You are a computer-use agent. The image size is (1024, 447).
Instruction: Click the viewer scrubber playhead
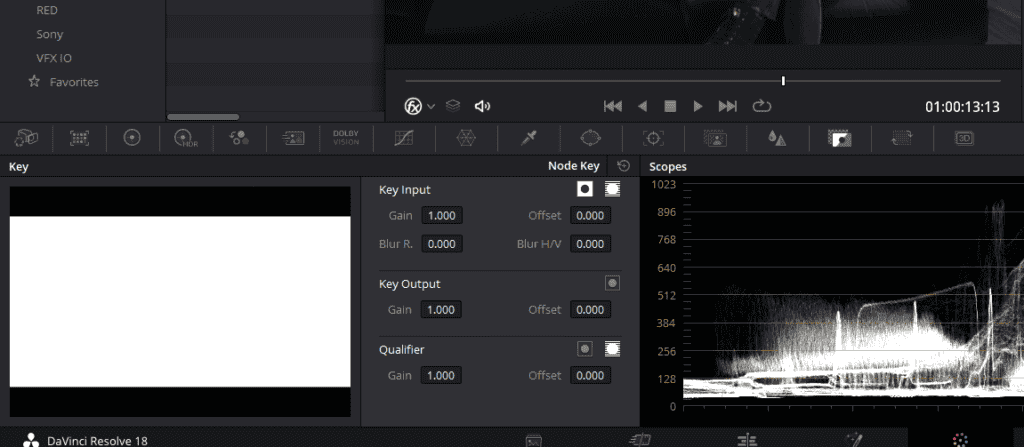pyautogui.click(x=783, y=81)
